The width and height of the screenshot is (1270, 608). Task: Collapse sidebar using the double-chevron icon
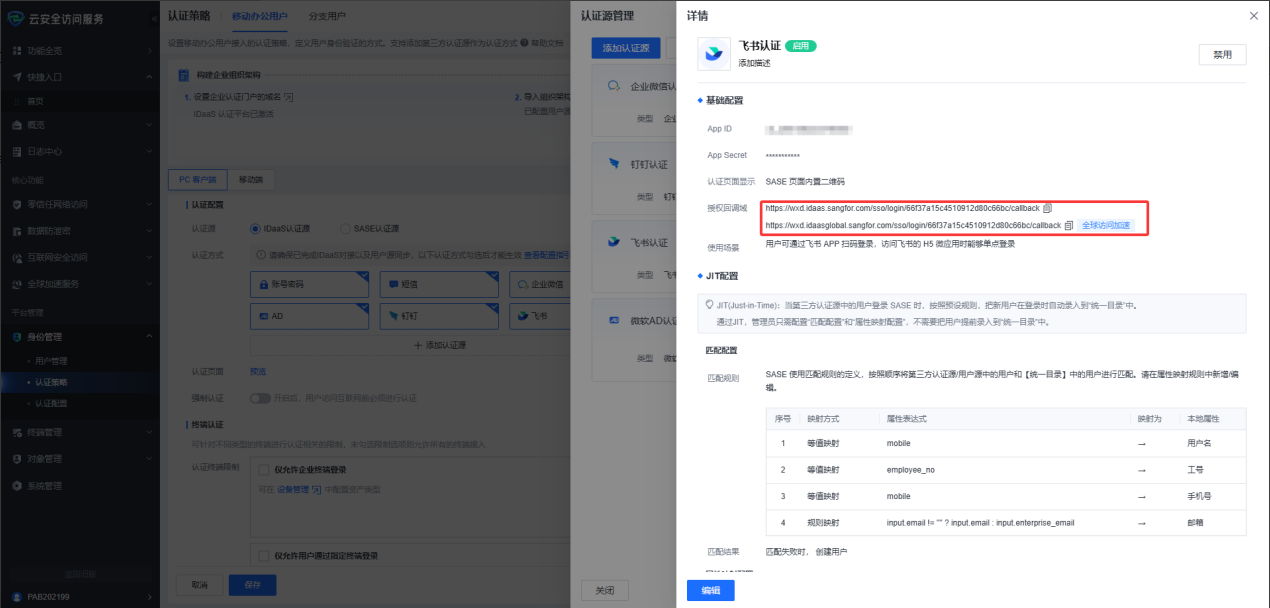tap(152, 18)
